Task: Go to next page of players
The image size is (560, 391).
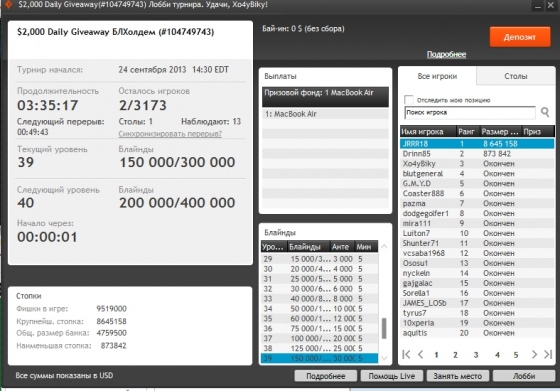Action: [x=534, y=354]
